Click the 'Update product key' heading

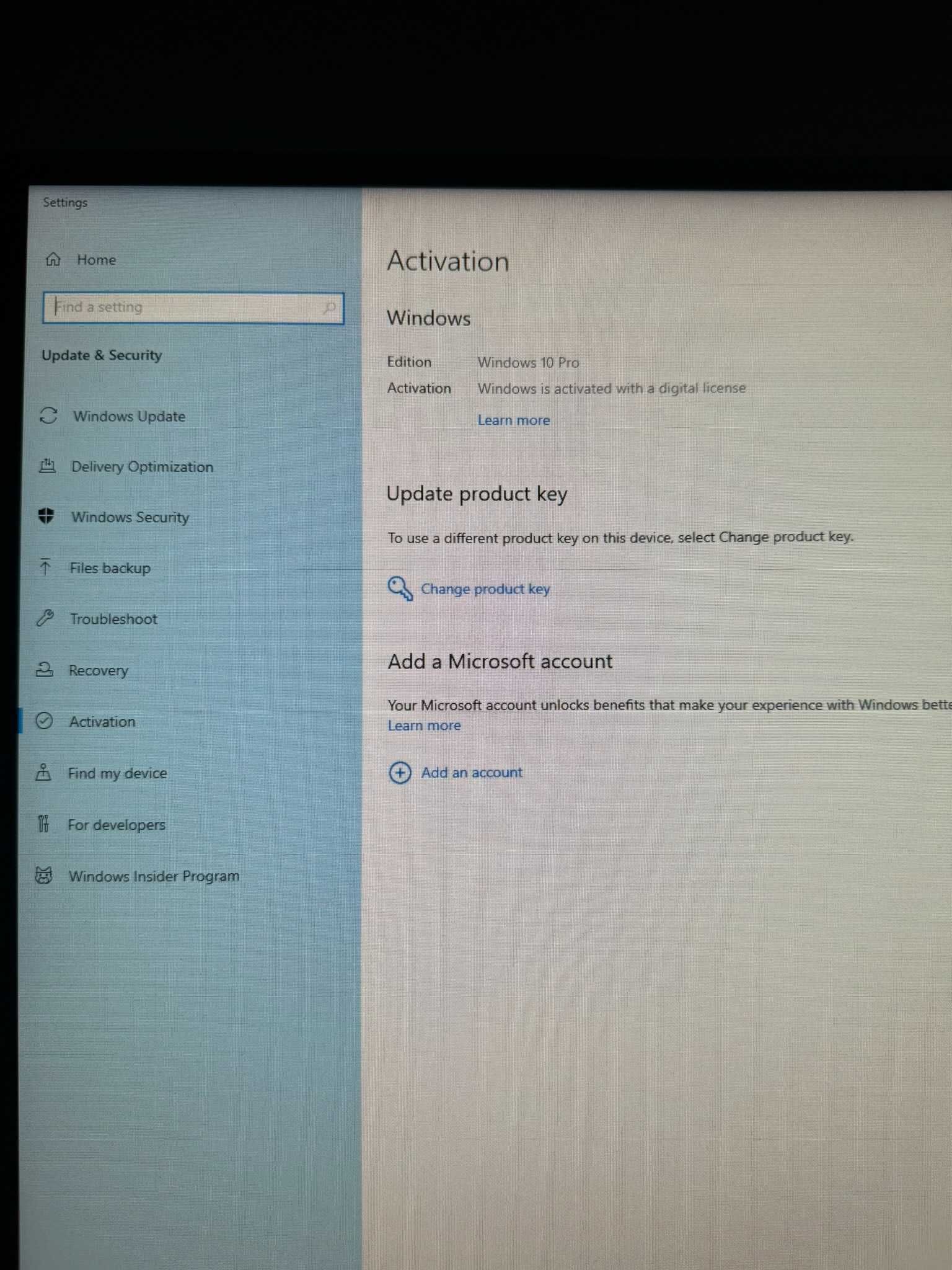477,494
